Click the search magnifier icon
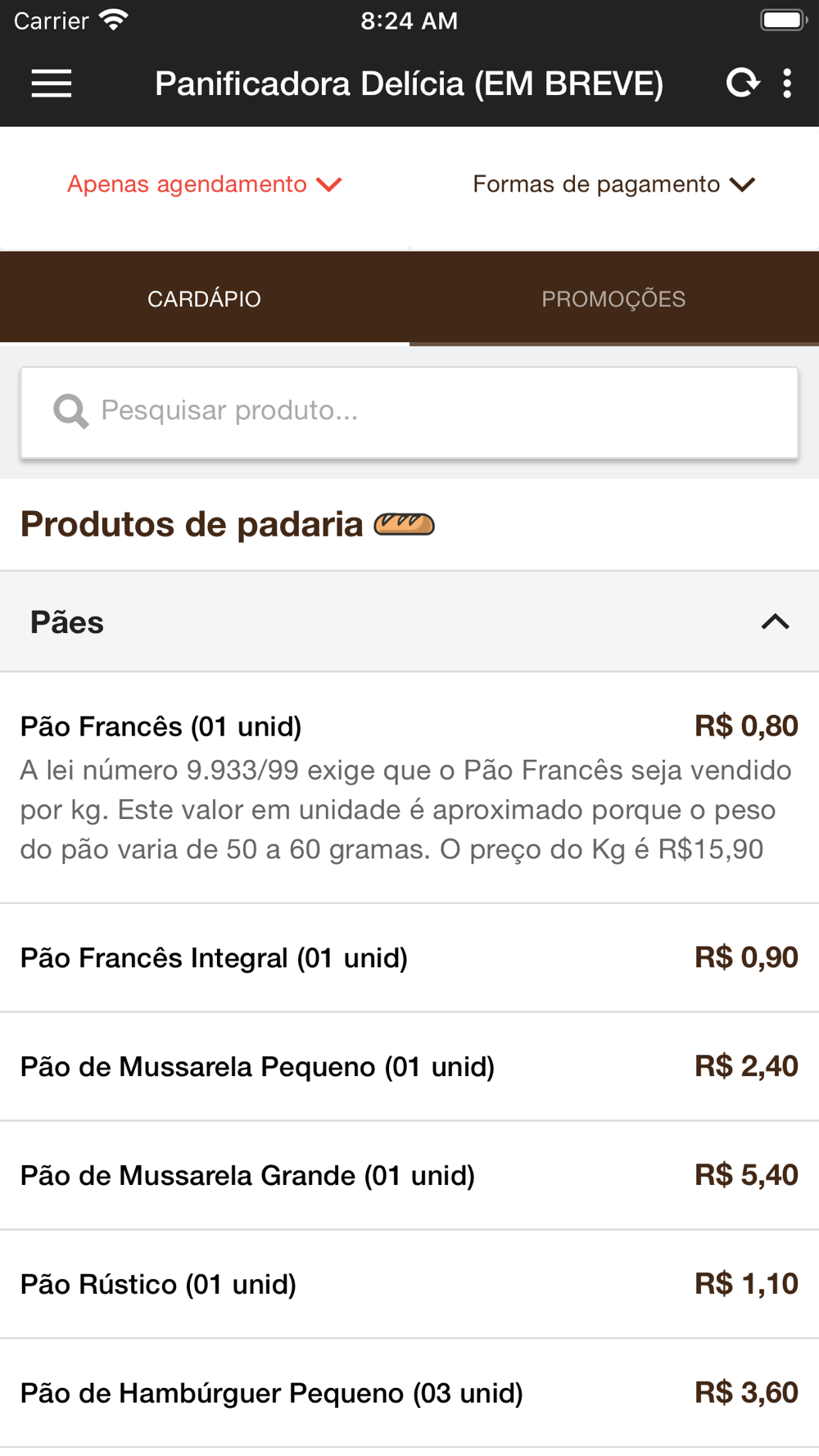This screenshot has width=819, height=1456. pyautogui.click(x=70, y=411)
